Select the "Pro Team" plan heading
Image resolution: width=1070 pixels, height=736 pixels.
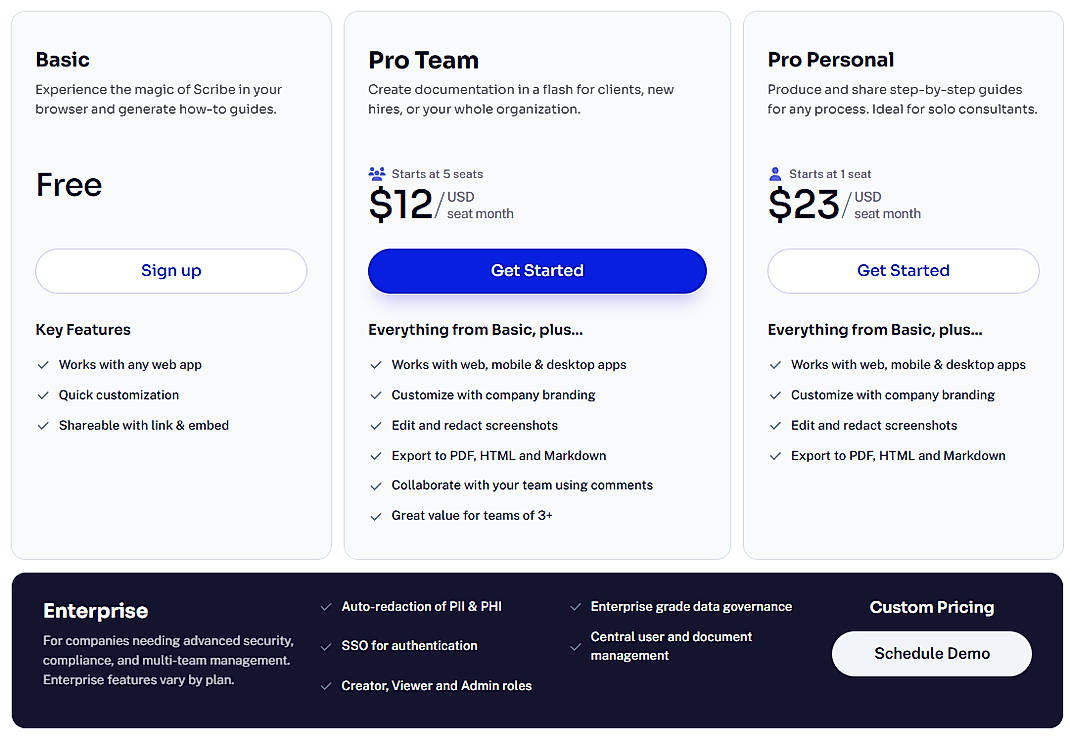(x=423, y=59)
